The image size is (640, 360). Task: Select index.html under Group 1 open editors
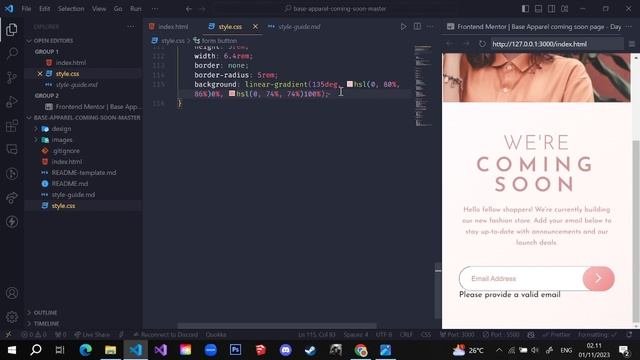click(71, 63)
